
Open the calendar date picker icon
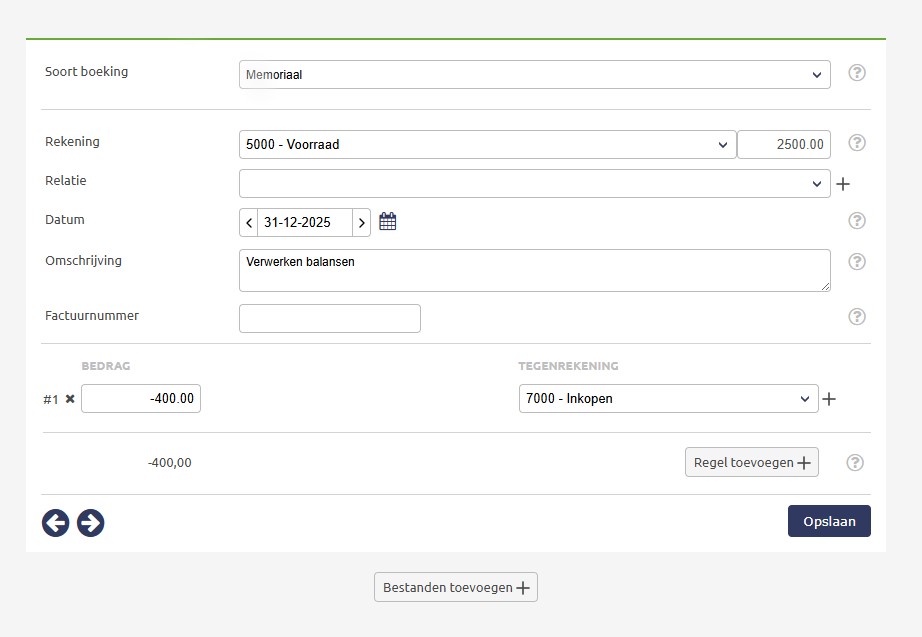[388, 222]
